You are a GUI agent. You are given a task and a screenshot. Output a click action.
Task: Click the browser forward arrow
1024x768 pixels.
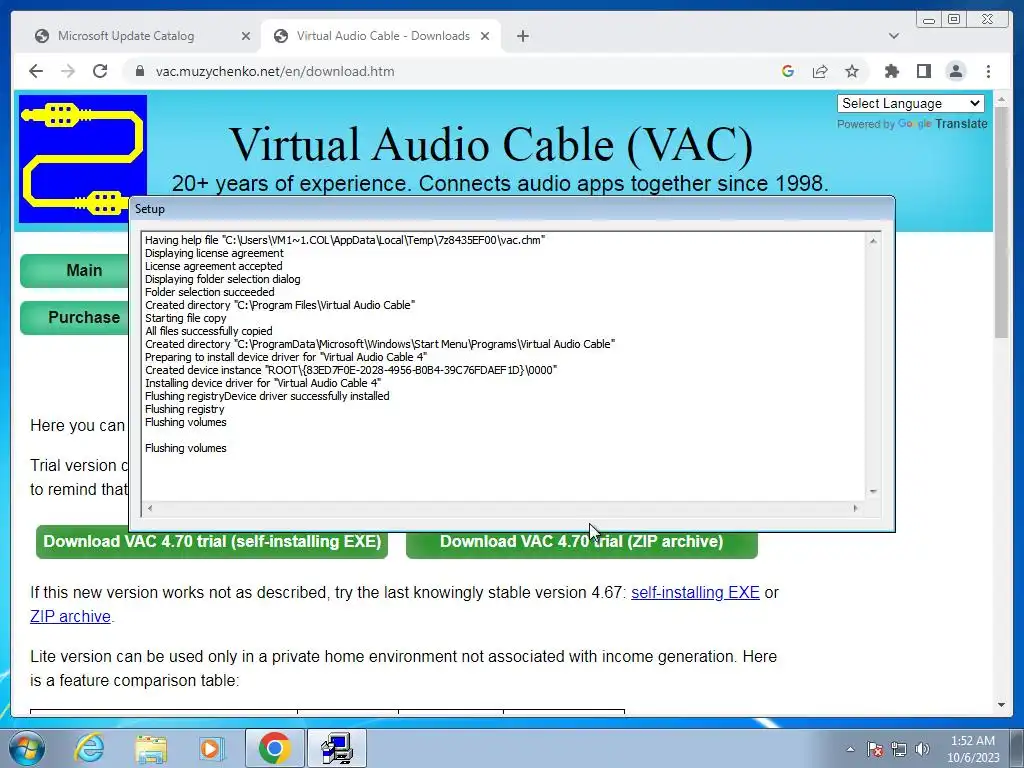coord(68,71)
